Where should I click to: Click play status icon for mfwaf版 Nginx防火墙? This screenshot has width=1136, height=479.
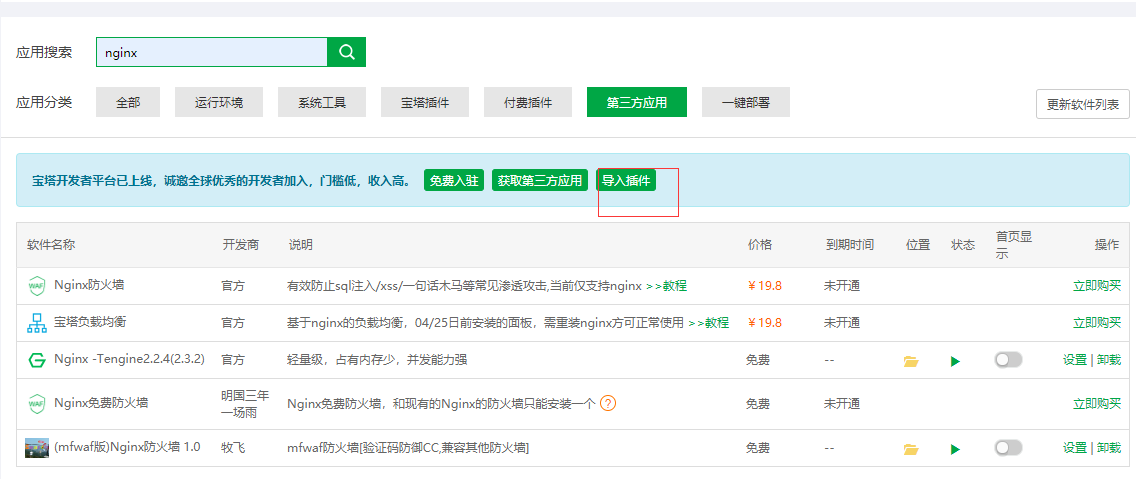click(956, 449)
